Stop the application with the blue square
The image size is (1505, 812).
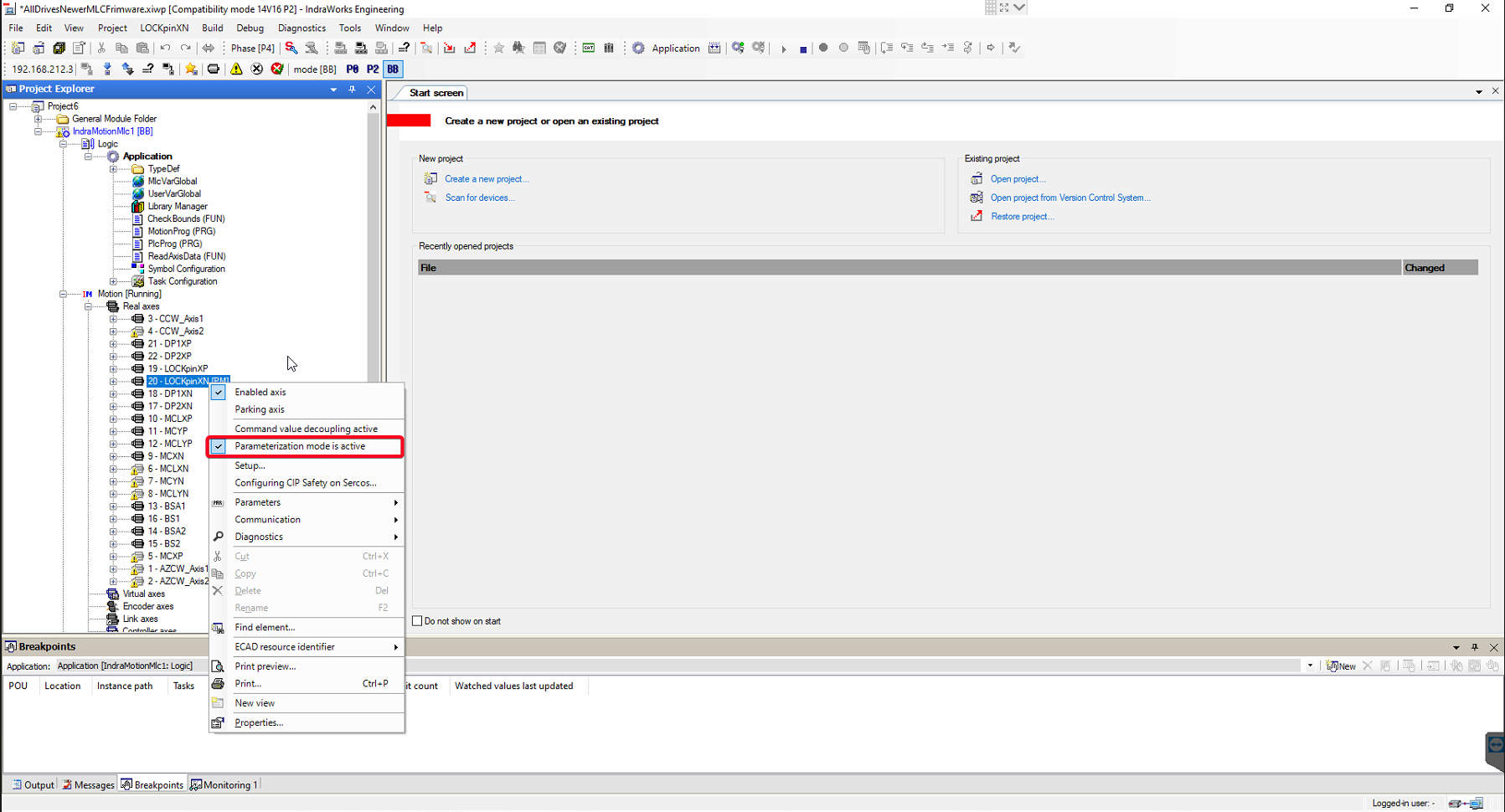click(803, 49)
